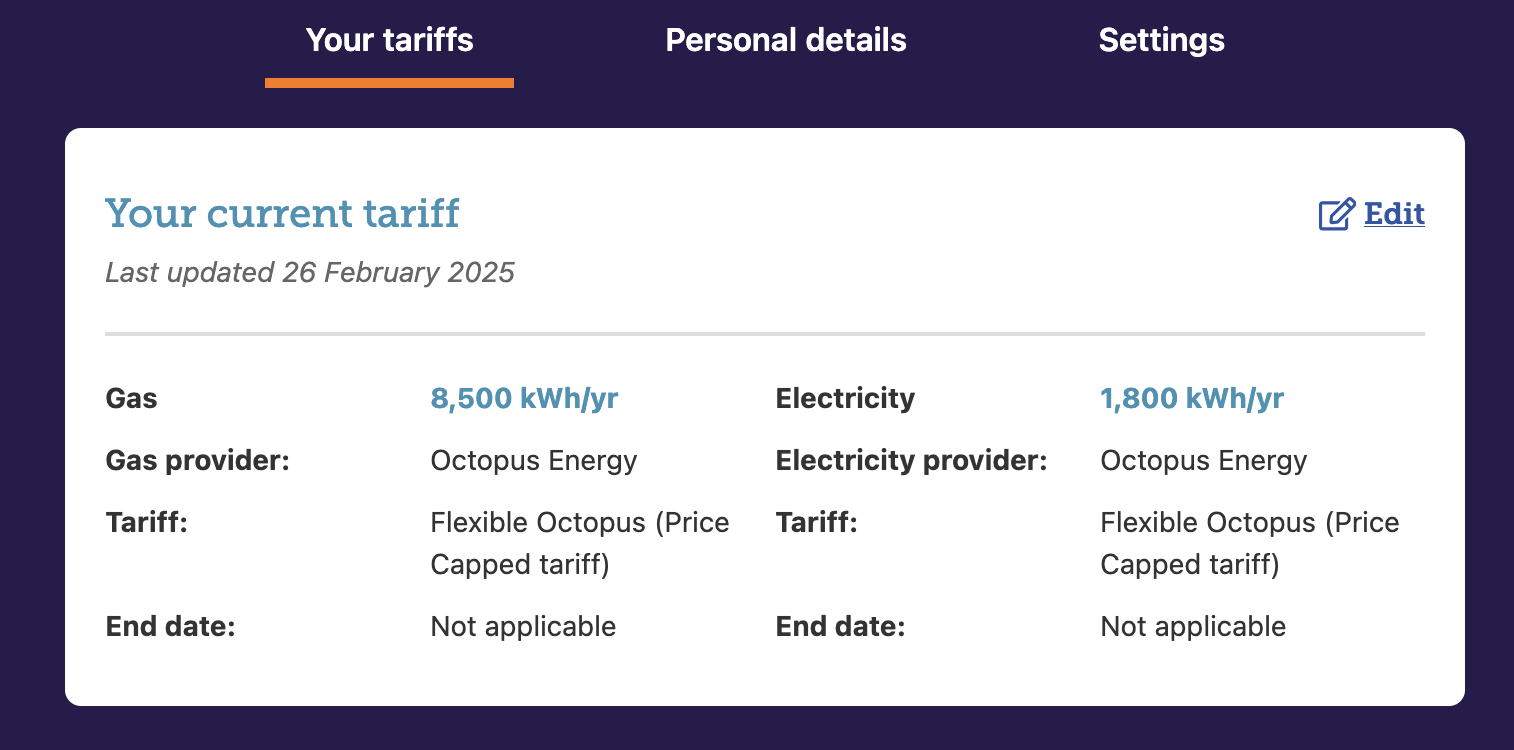Select the Your tariffs tab
The height and width of the screenshot is (750, 1514).
[389, 40]
